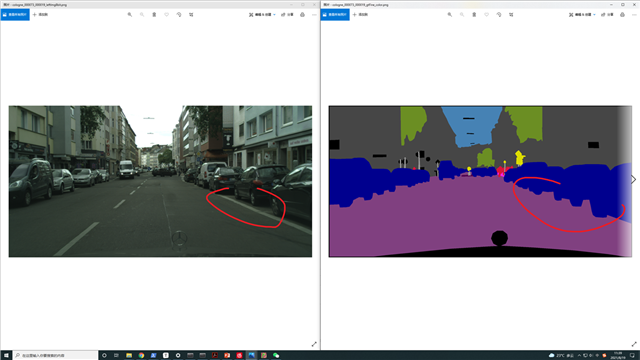Image resolution: width=640 pixels, height=360 pixels.
Task: Print the image from the right Photos window
Action: 622,15
